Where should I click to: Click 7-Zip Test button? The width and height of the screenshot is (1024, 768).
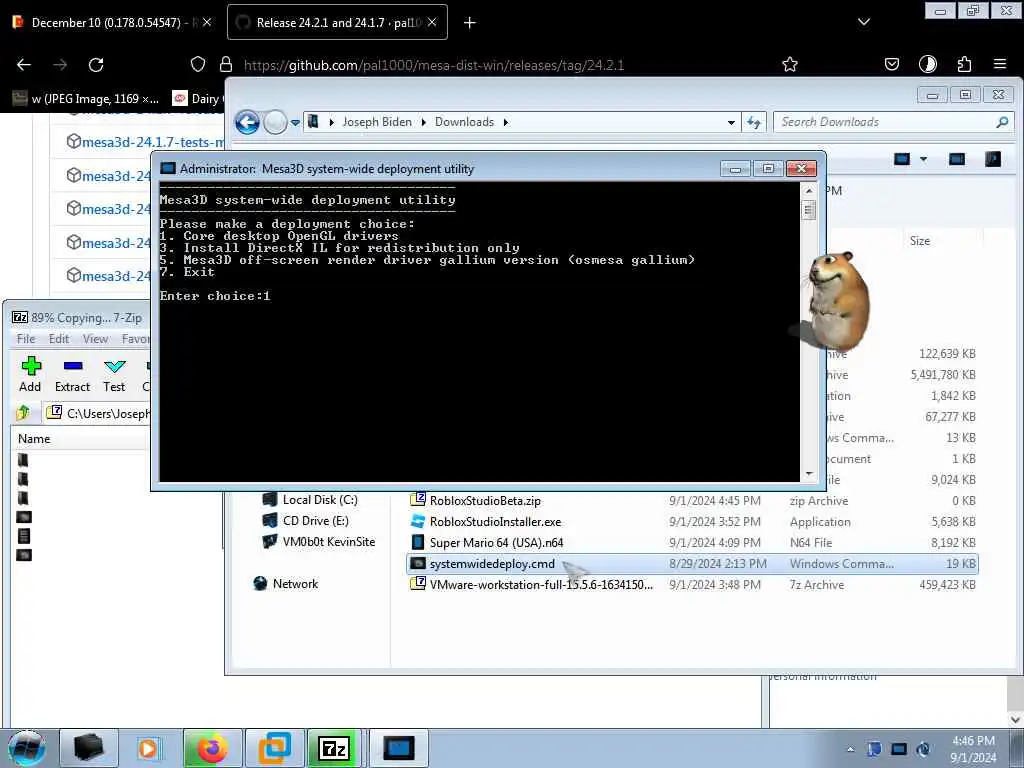(114, 374)
